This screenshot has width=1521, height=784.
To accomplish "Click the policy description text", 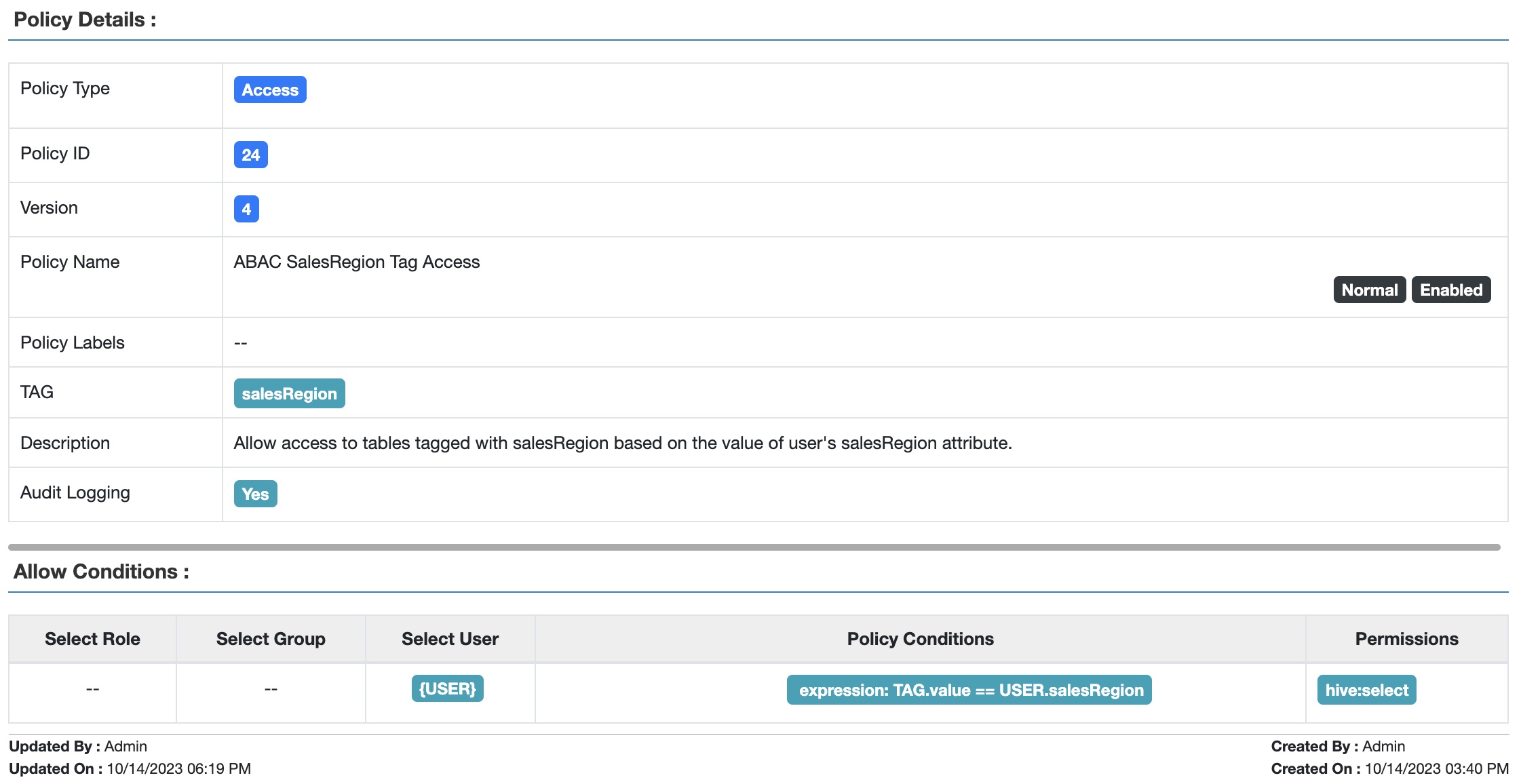I will (622, 443).
